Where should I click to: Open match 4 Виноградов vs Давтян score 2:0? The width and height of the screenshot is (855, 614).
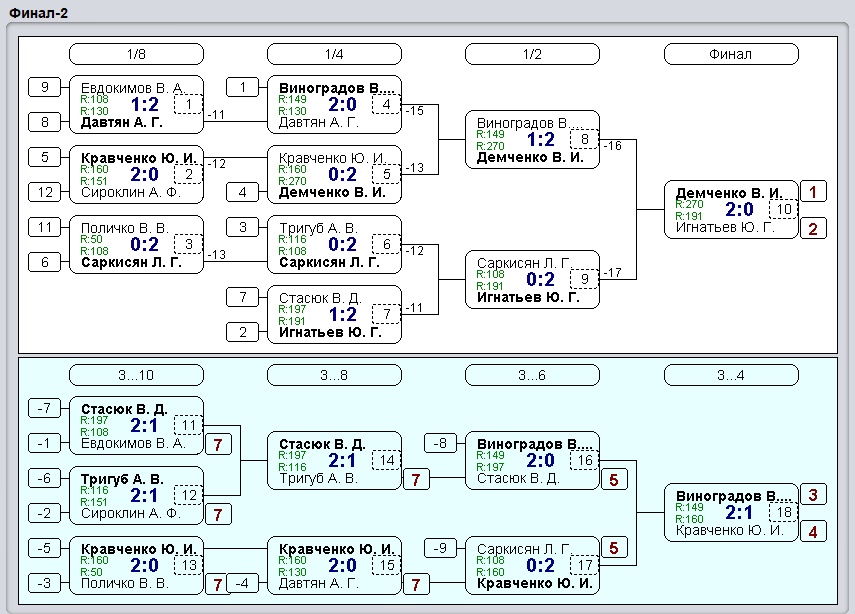click(x=334, y=105)
